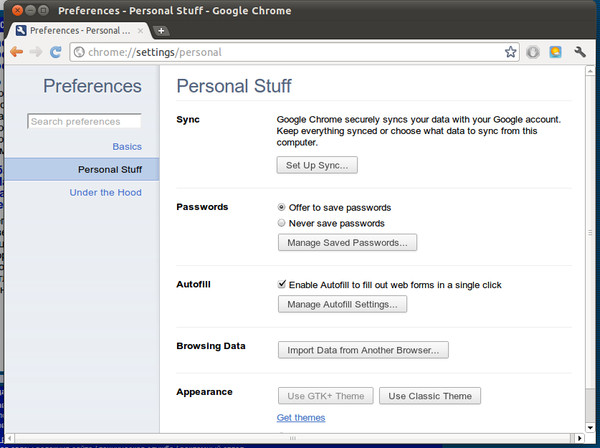Click the vertical scrollbar up arrow
This screenshot has width=600, height=448.
[x=590, y=71]
